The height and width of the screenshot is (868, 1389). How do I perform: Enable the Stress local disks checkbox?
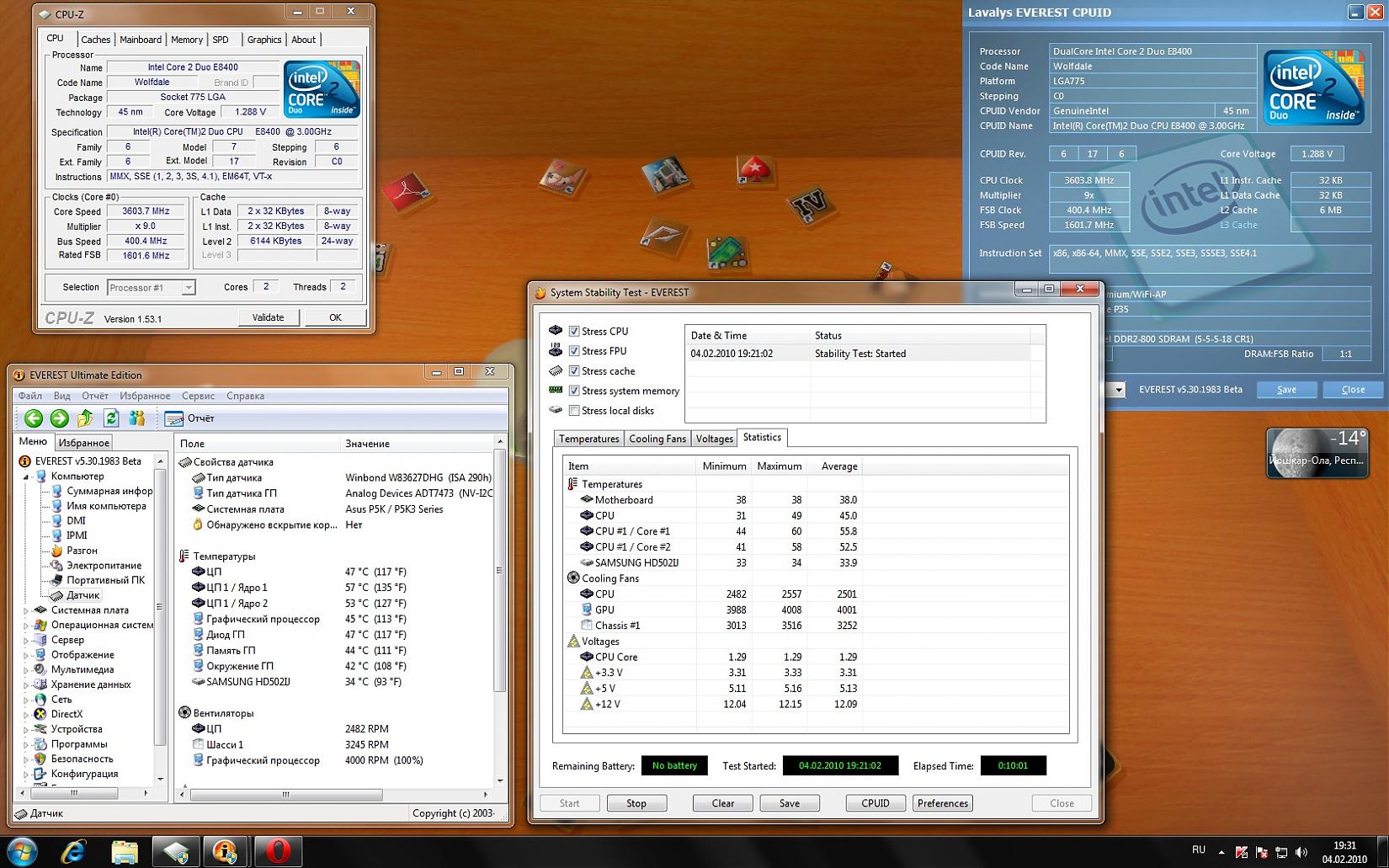click(x=574, y=411)
